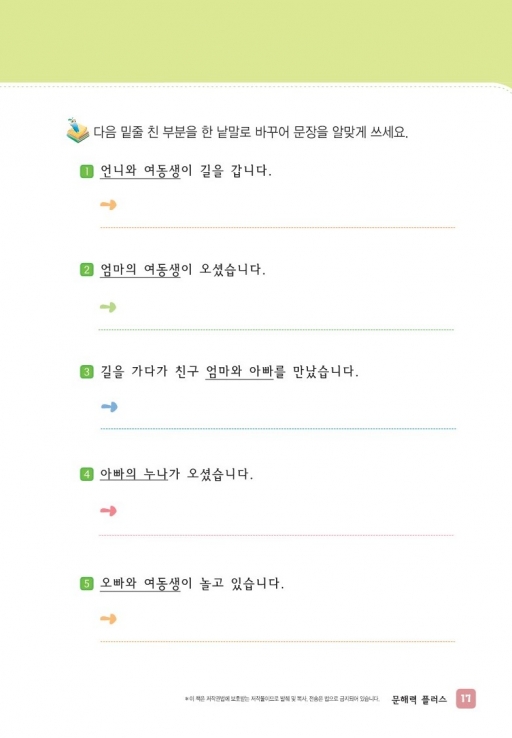This screenshot has width=512, height=738.
Task: Click the blue arrow under question 3
Action: 109,407
